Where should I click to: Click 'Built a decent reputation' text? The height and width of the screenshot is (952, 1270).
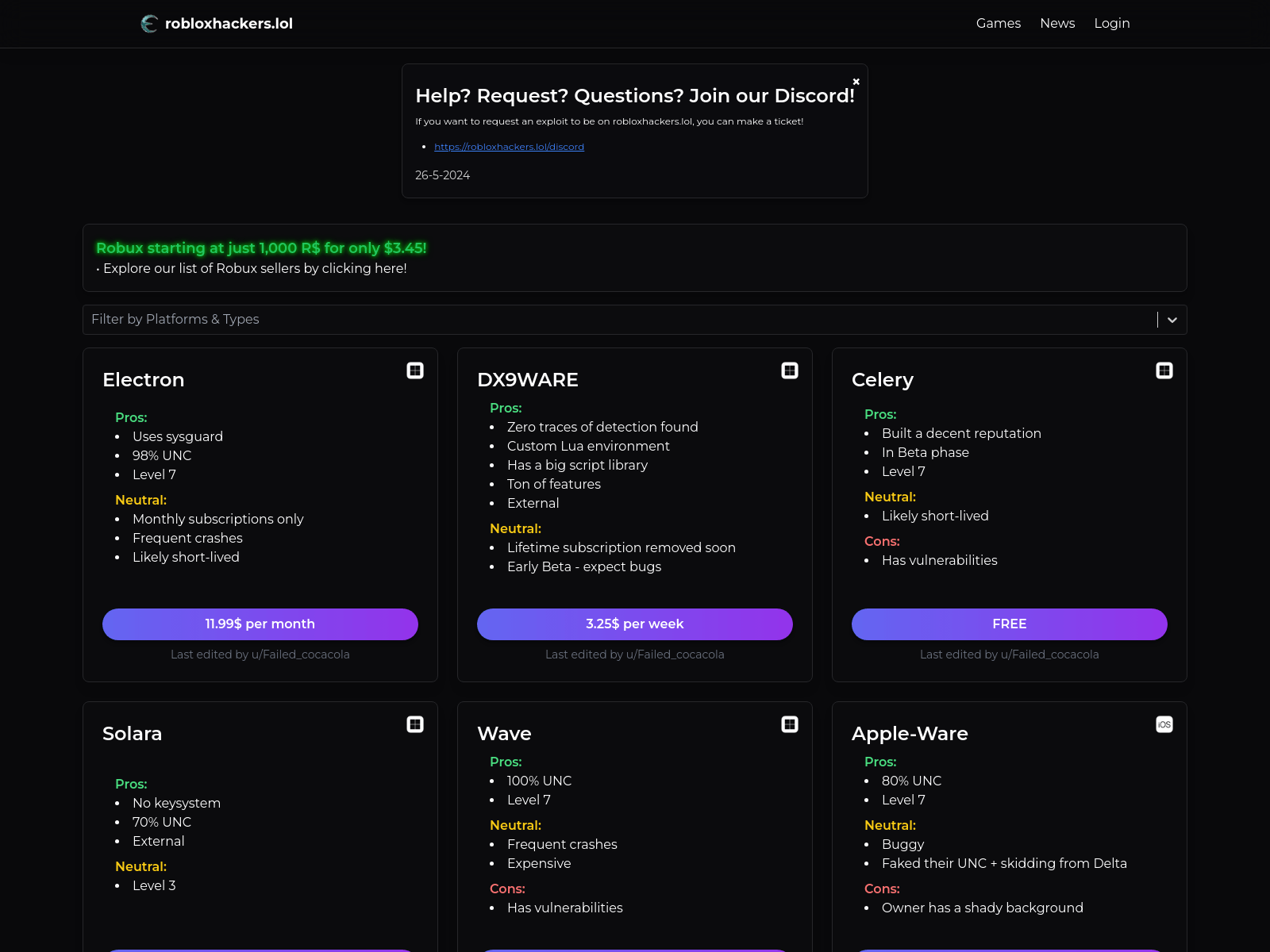[x=961, y=433]
